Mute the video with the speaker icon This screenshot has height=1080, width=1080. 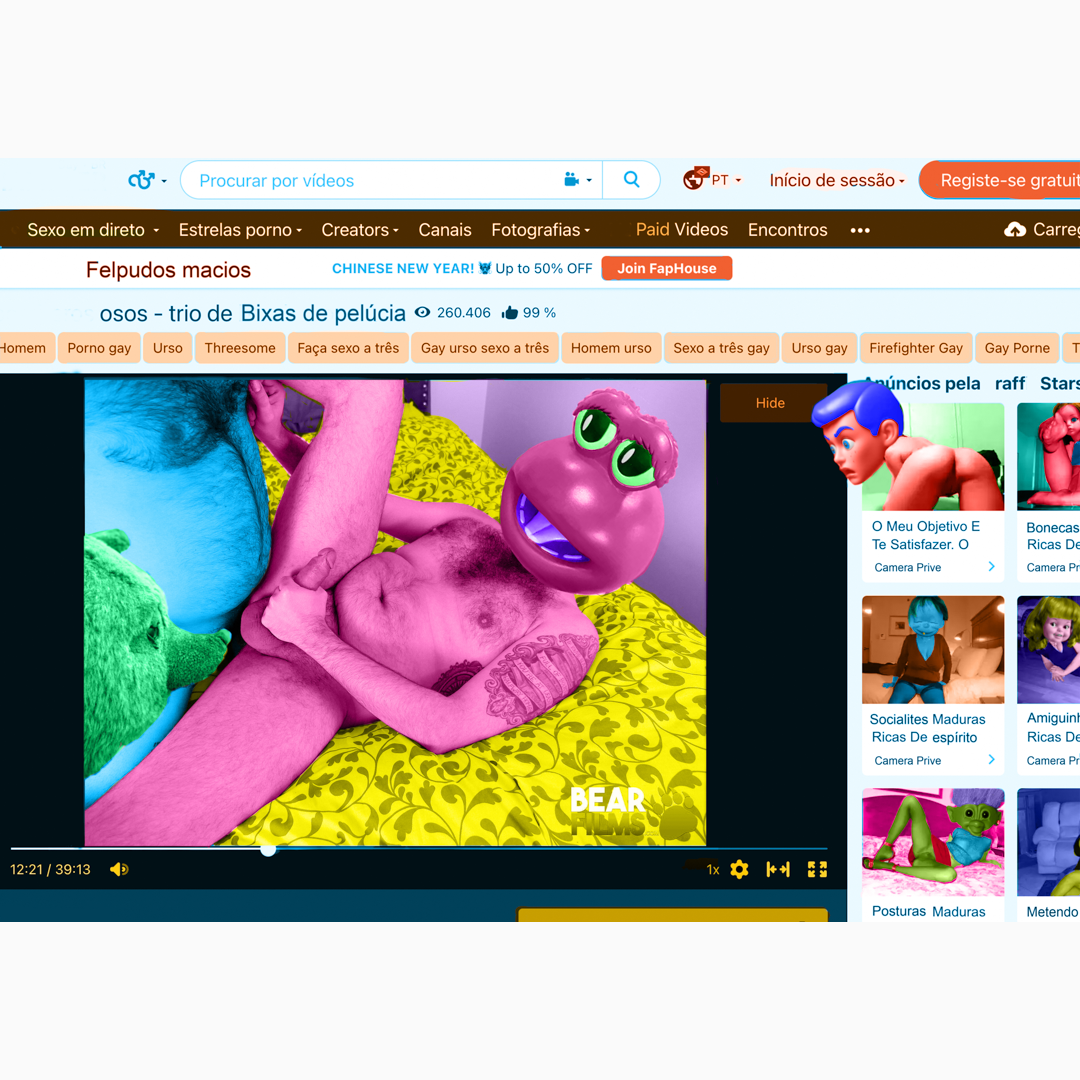[x=119, y=869]
